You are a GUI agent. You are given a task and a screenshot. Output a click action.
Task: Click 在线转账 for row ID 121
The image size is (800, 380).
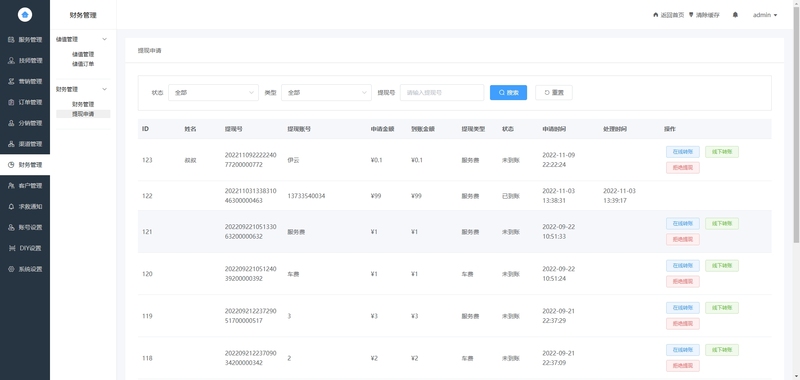[x=683, y=224]
